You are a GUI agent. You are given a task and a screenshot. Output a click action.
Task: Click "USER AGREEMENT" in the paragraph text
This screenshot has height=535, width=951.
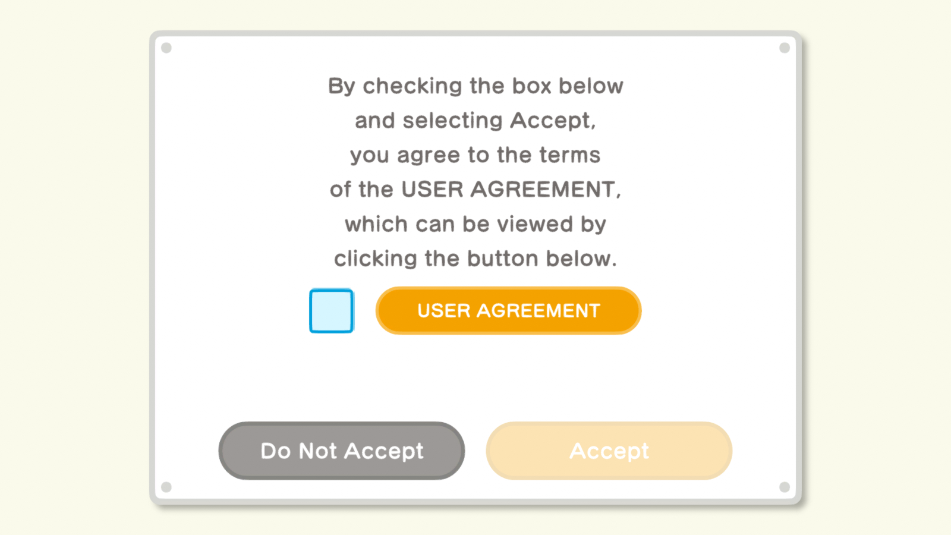point(515,189)
